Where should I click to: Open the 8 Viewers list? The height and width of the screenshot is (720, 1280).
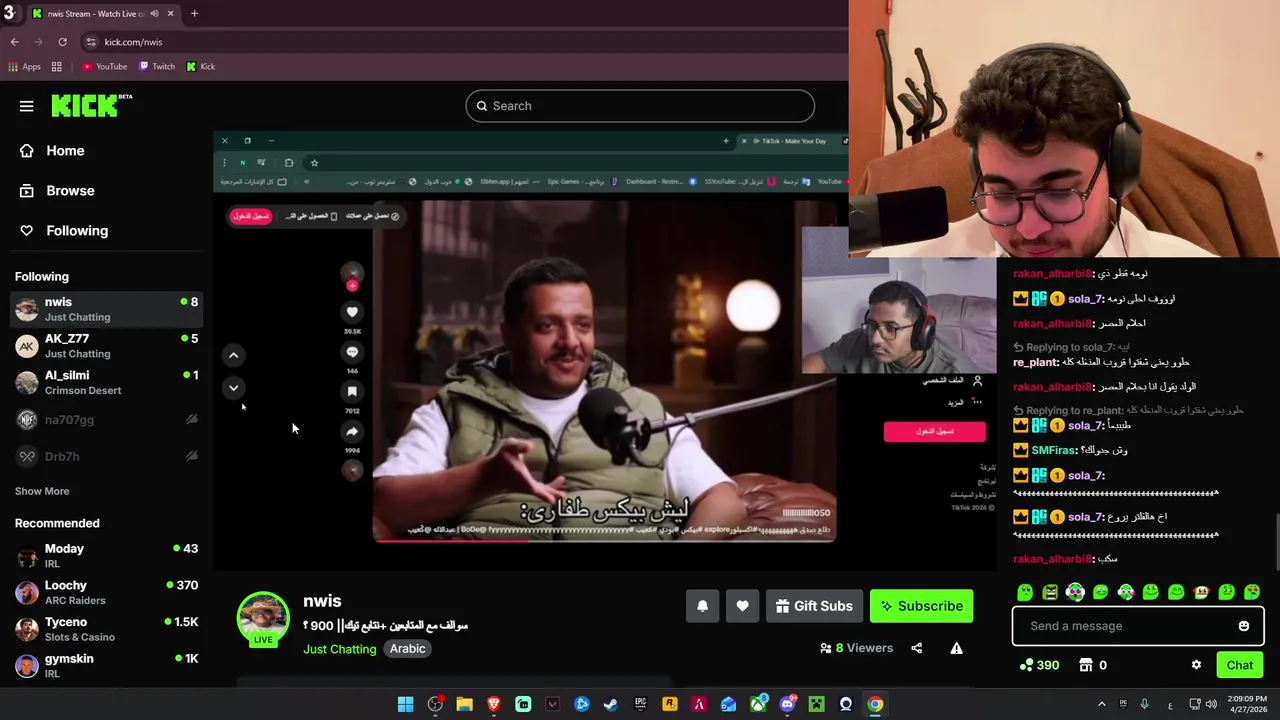856,648
